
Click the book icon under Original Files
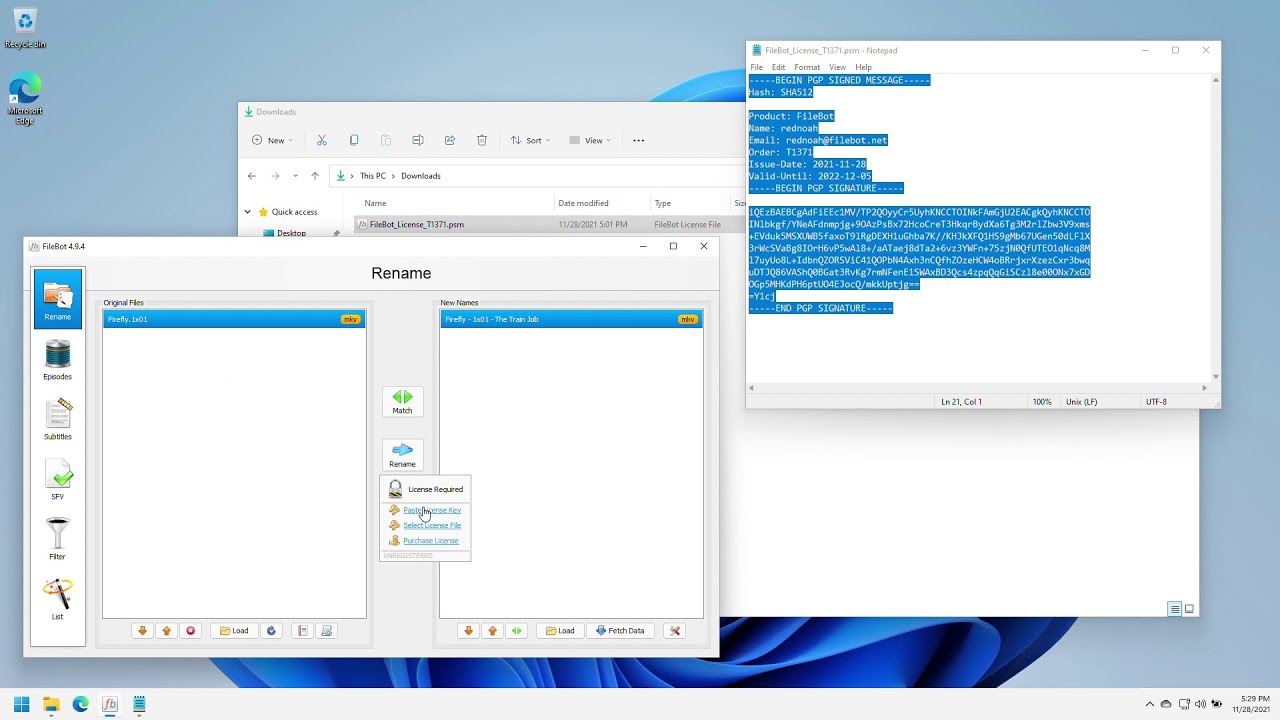pos(303,631)
